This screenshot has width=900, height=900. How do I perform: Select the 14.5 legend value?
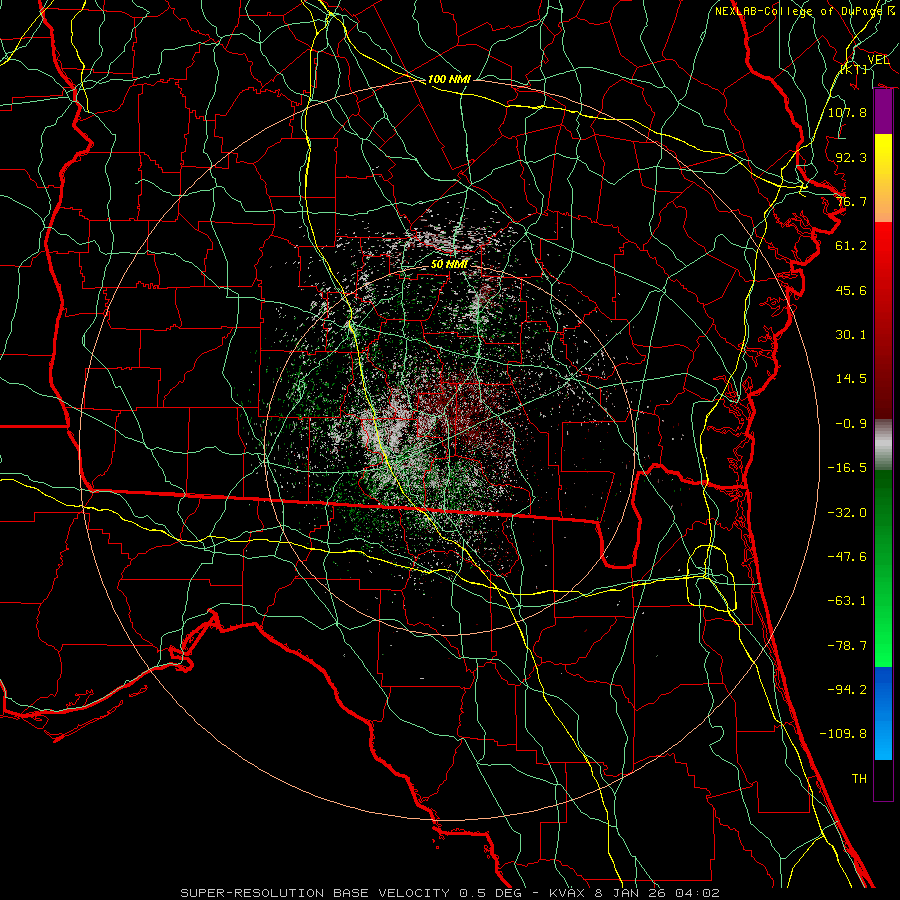pyautogui.click(x=851, y=379)
